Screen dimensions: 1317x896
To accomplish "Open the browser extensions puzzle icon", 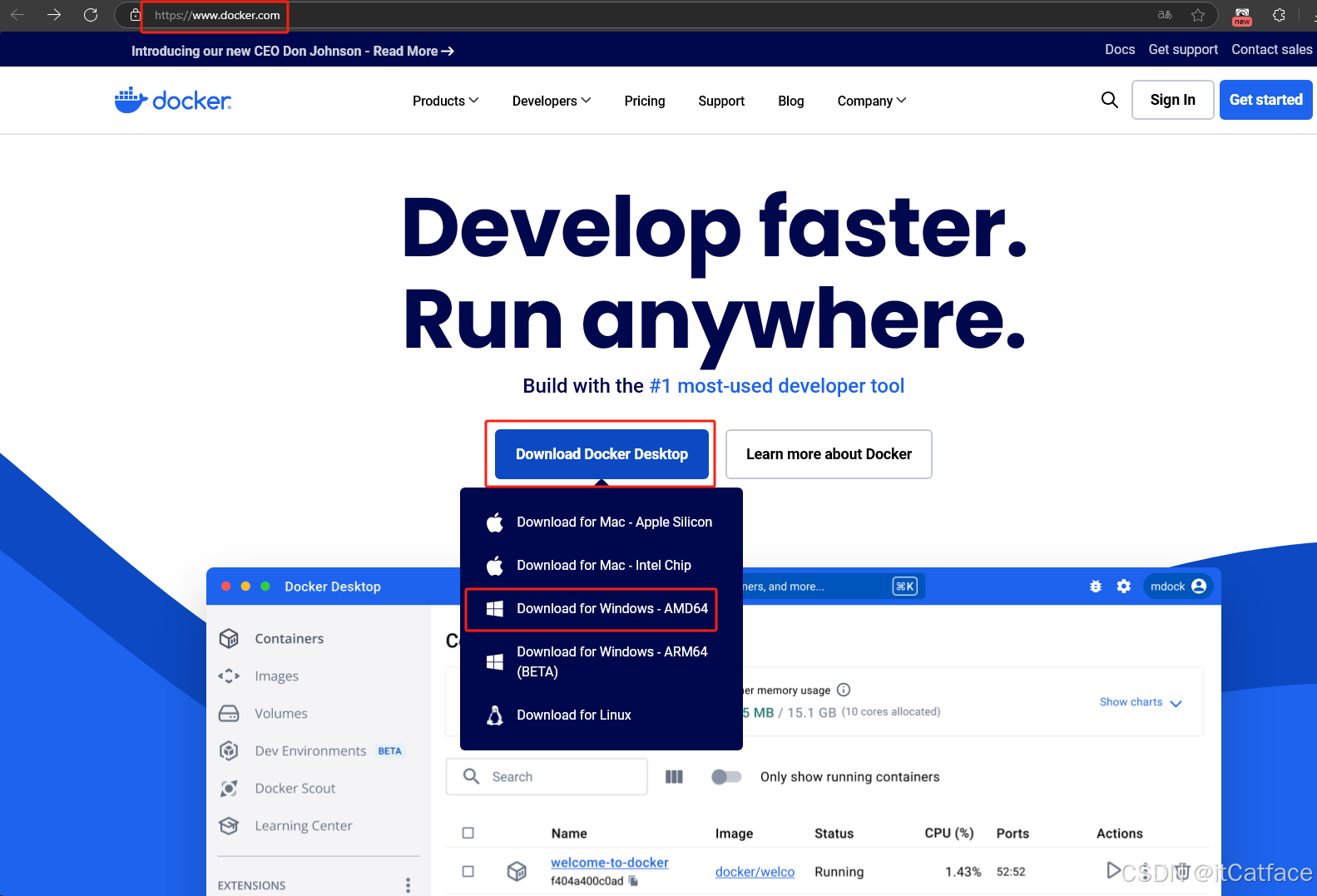I will 1279,15.
